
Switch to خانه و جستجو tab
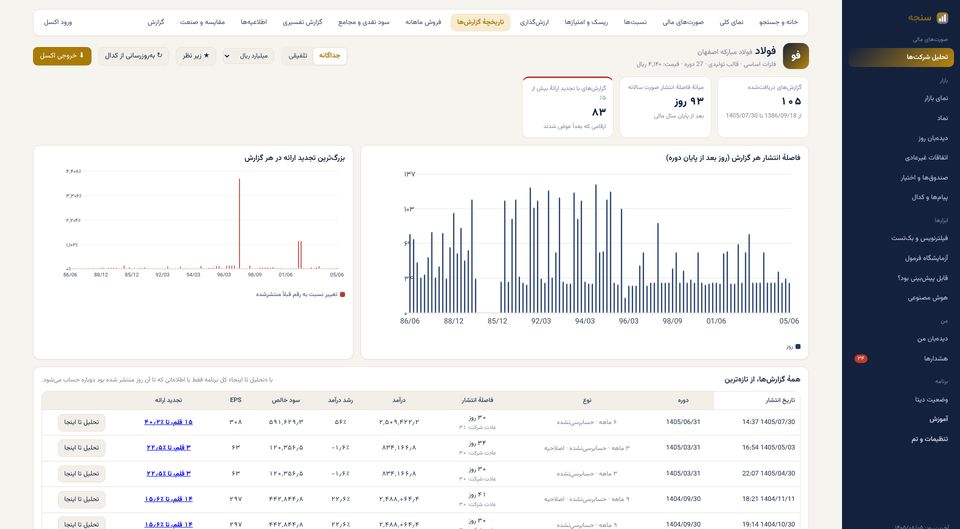(x=778, y=22)
